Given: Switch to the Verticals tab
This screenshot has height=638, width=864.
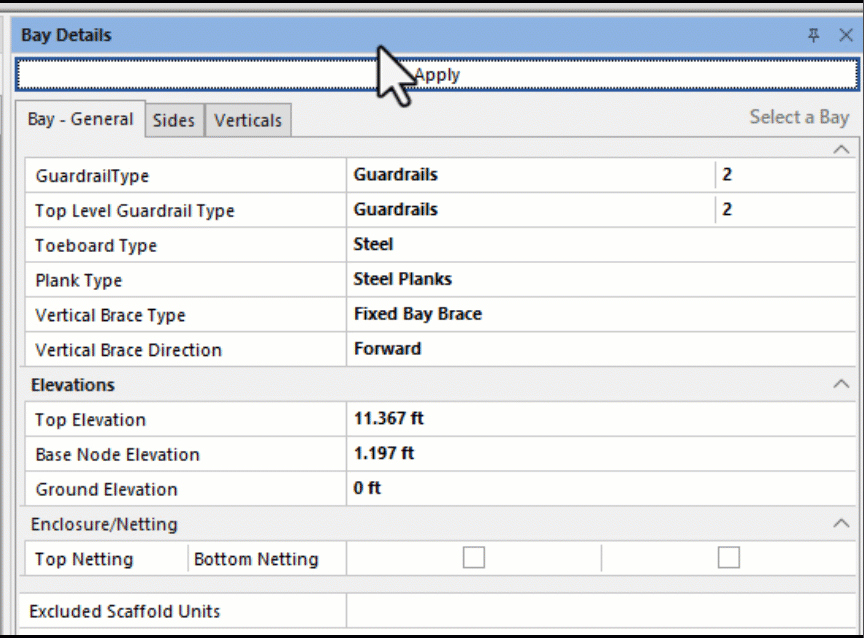Looking at the screenshot, I should [247, 119].
